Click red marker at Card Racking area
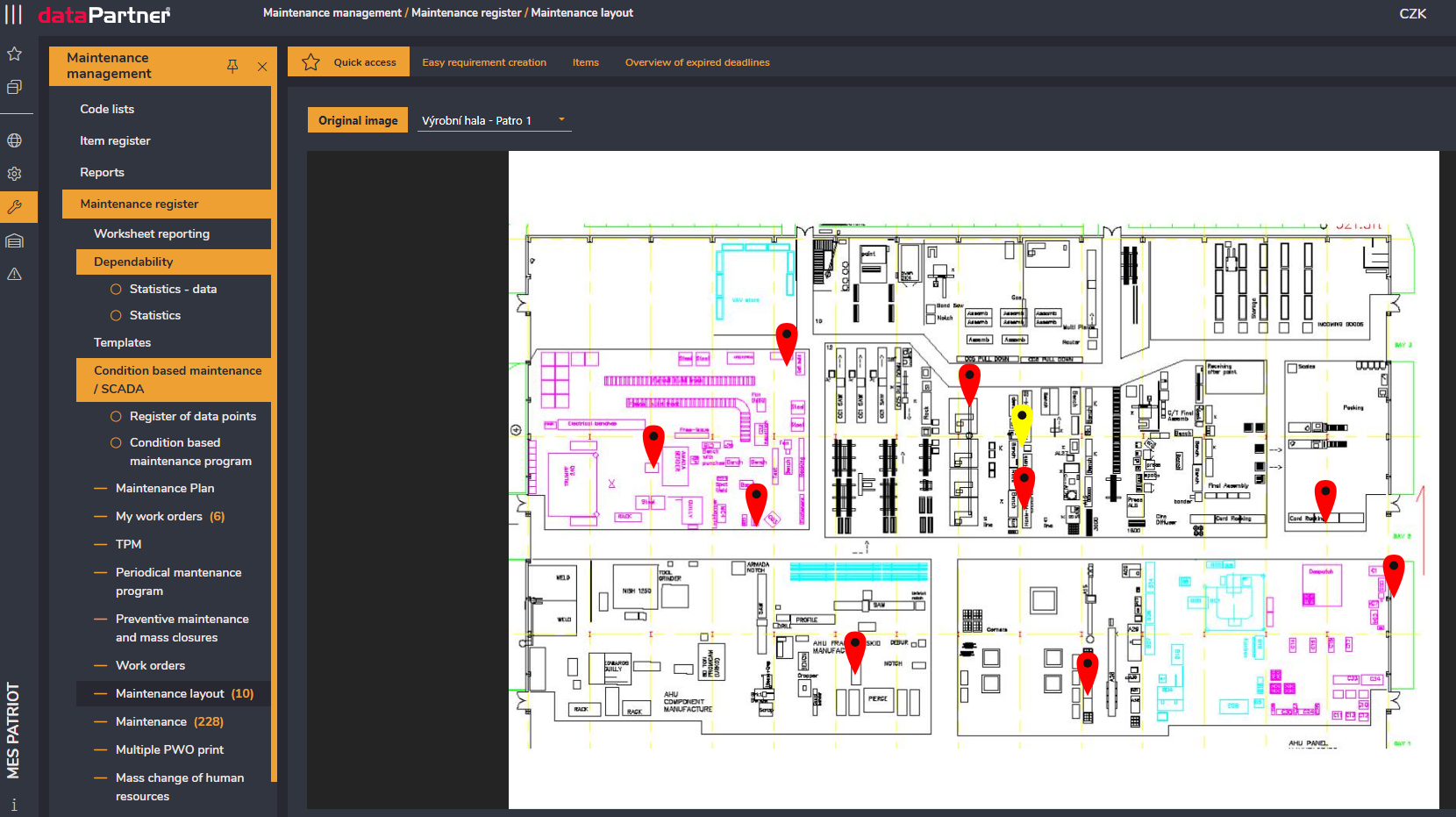 click(1325, 501)
